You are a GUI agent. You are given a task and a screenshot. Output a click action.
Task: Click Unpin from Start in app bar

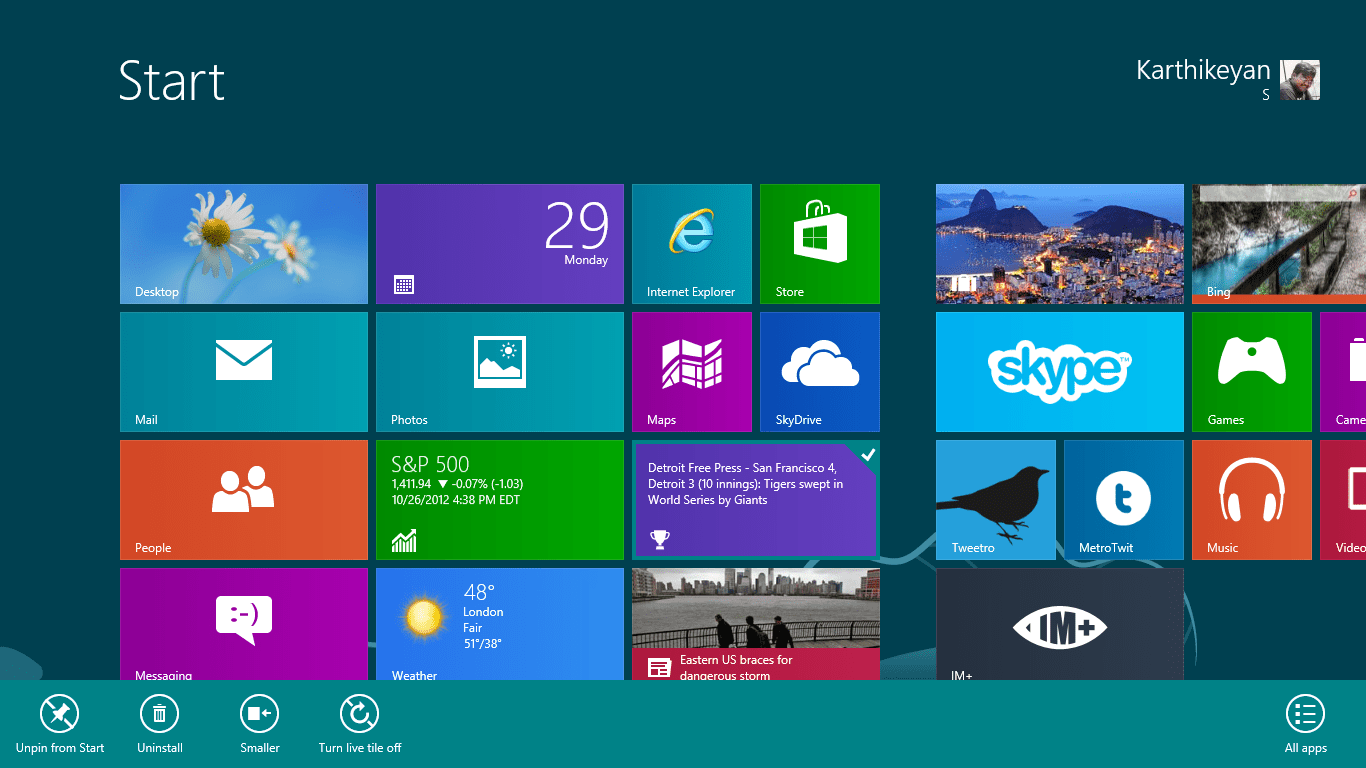[60, 724]
